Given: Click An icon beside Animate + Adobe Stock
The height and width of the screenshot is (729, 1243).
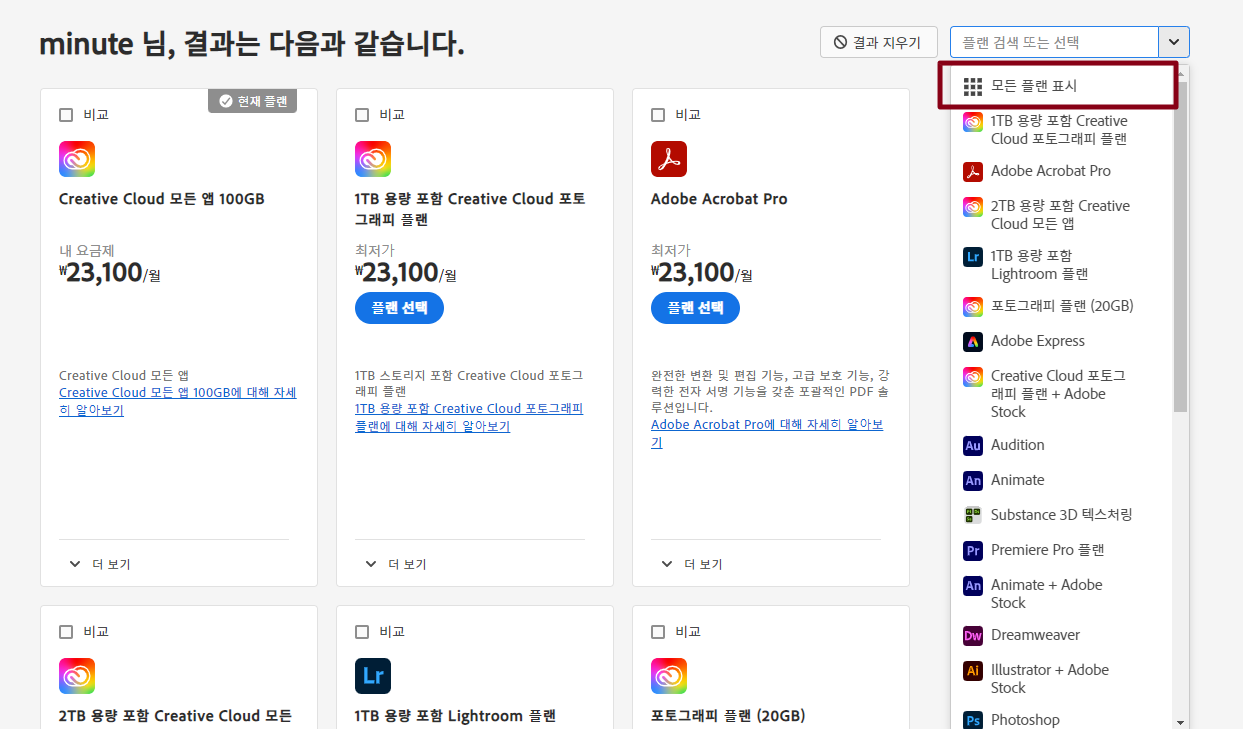Looking at the screenshot, I should 973,586.
